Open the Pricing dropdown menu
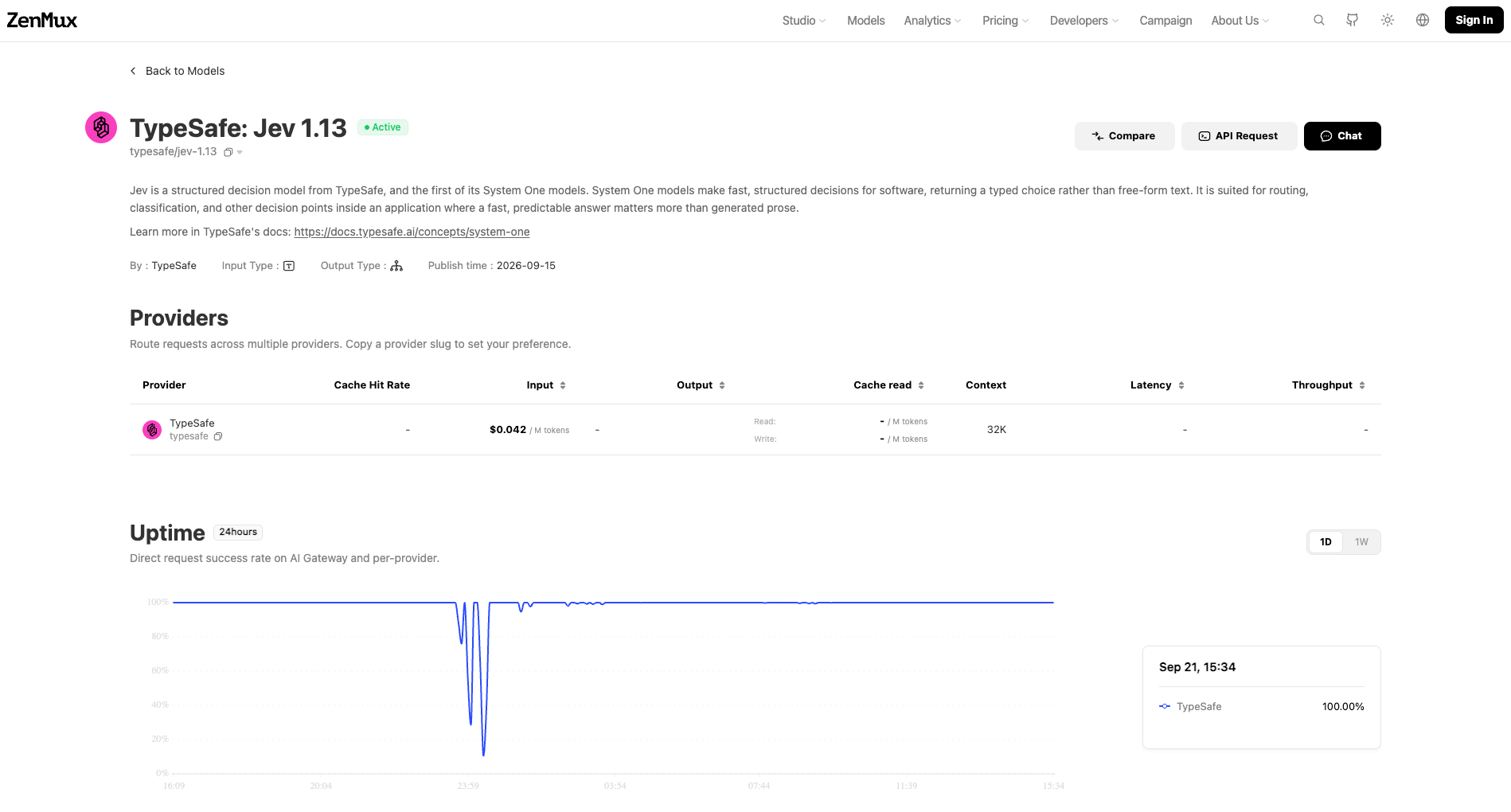The width and height of the screenshot is (1511, 812). pyautogui.click(x=1005, y=21)
